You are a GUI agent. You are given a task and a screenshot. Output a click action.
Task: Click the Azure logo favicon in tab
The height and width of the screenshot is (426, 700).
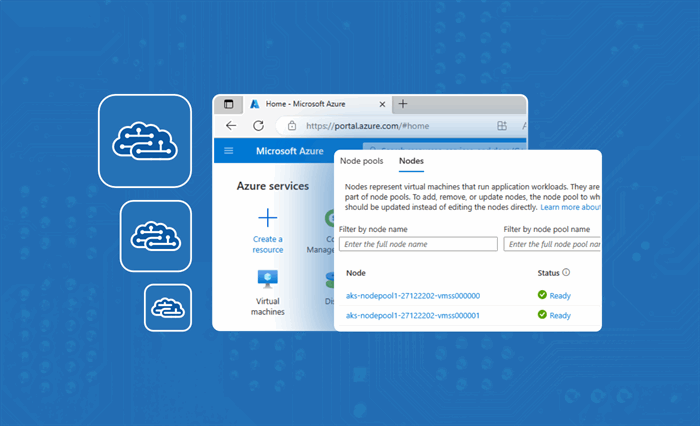click(255, 104)
